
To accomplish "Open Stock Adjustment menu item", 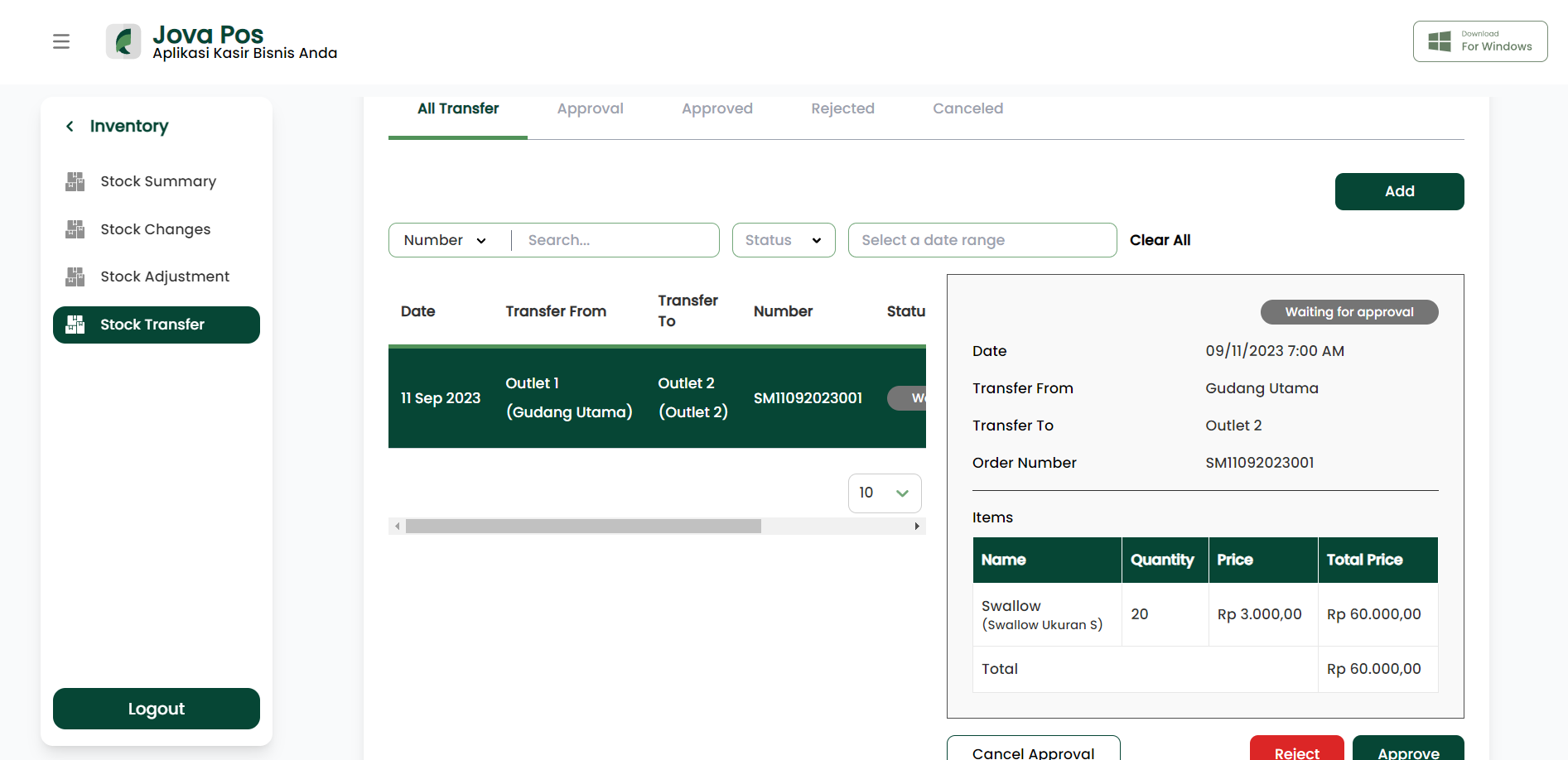I will (157, 277).
